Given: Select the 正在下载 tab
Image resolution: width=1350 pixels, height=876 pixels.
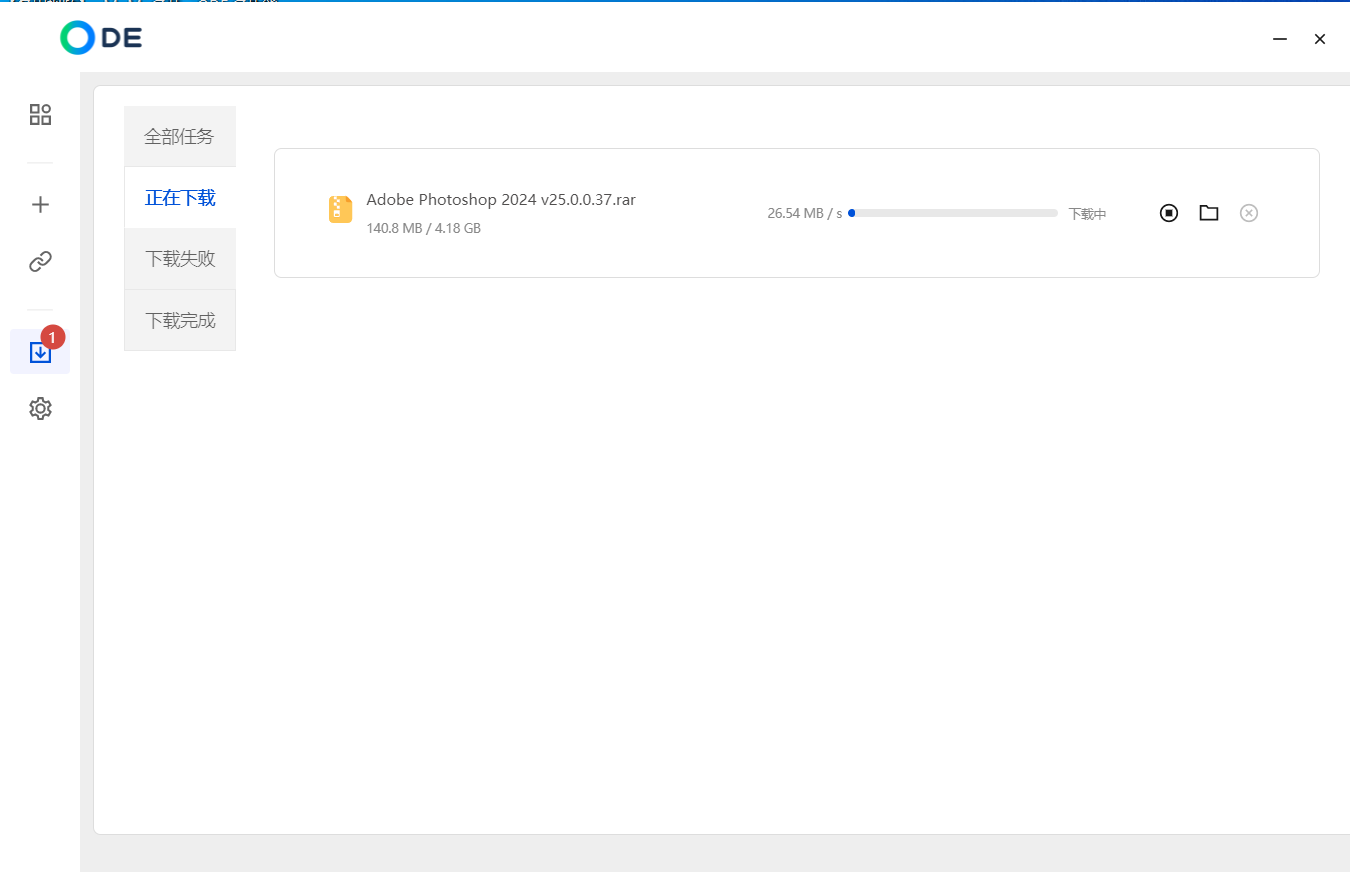Looking at the screenshot, I should 180,198.
